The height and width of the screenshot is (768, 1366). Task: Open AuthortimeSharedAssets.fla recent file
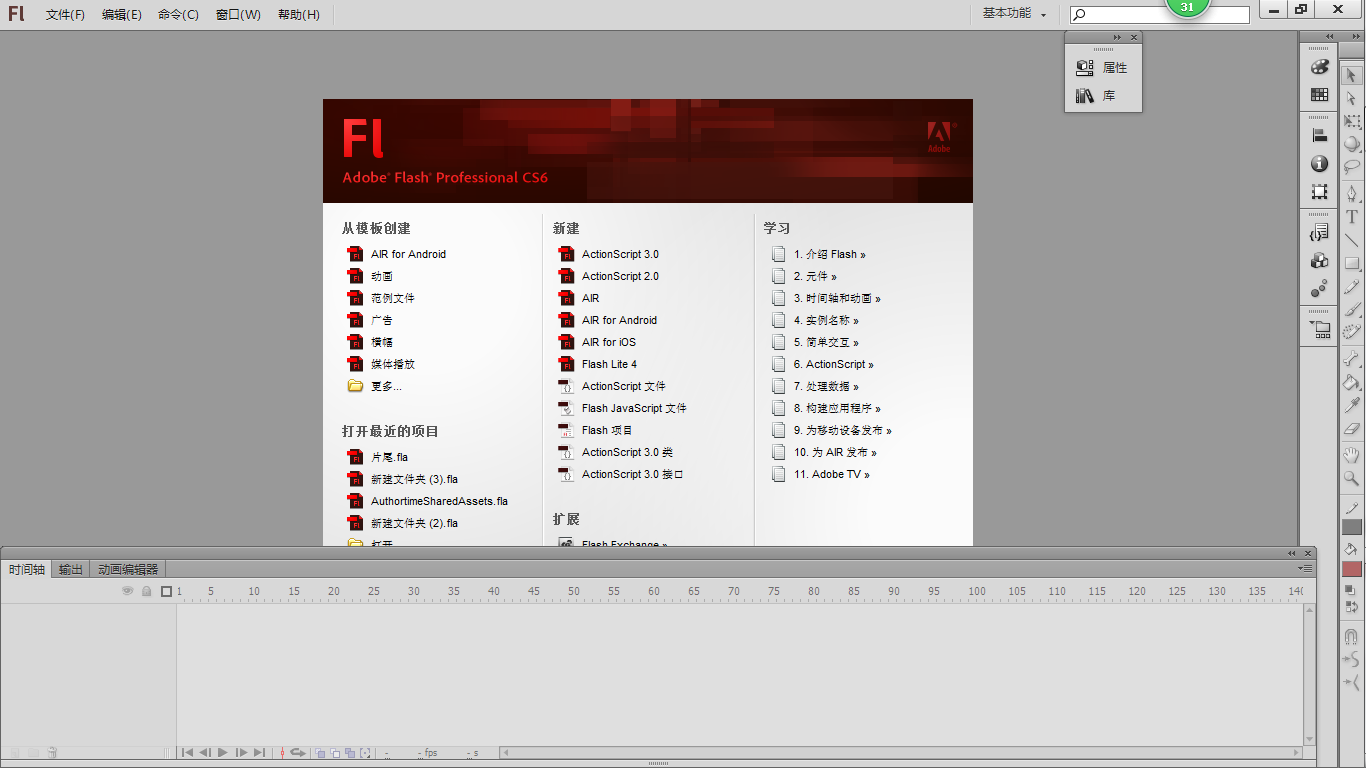click(x=439, y=501)
